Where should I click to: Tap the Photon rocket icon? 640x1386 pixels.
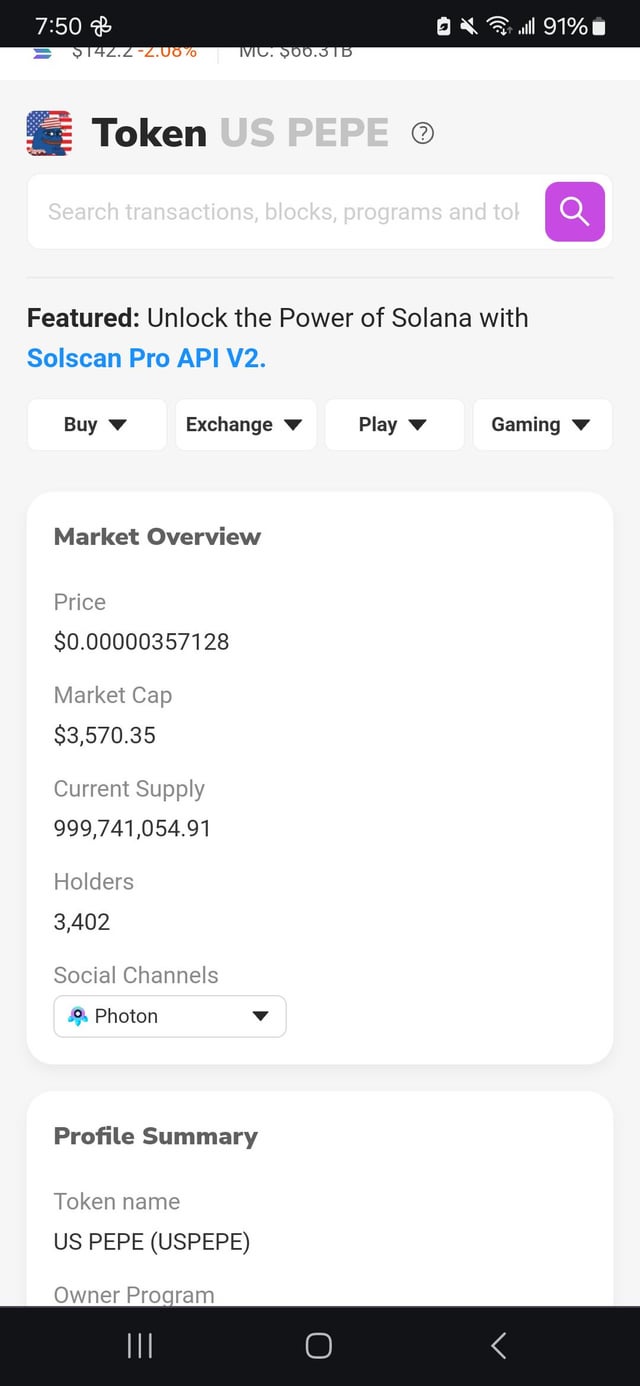78,1016
